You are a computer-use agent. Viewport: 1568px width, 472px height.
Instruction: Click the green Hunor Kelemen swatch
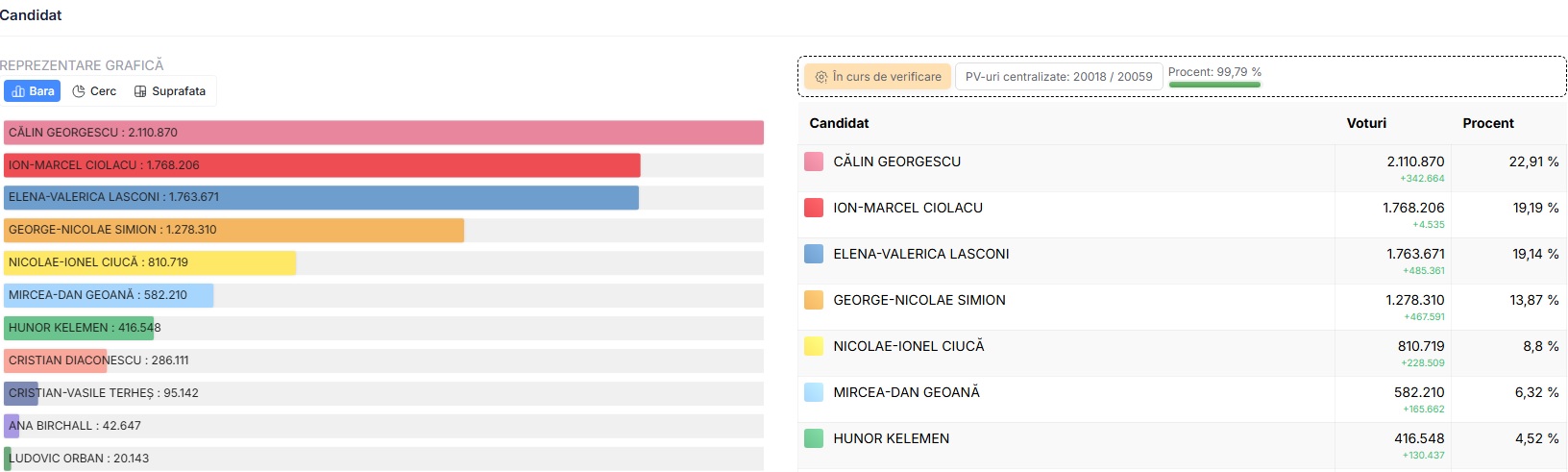coord(814,438)
